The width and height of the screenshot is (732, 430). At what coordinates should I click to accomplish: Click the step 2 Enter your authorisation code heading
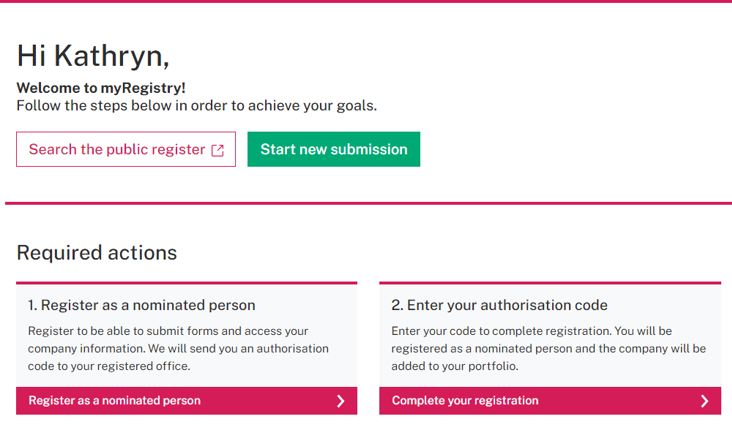click(x=499, y=305)
